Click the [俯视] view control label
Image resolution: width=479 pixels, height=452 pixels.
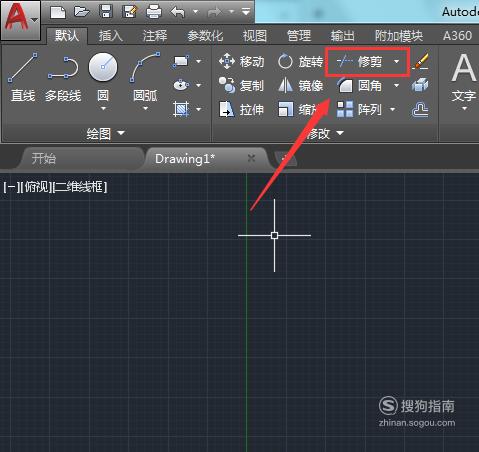(x=36, y=187)
